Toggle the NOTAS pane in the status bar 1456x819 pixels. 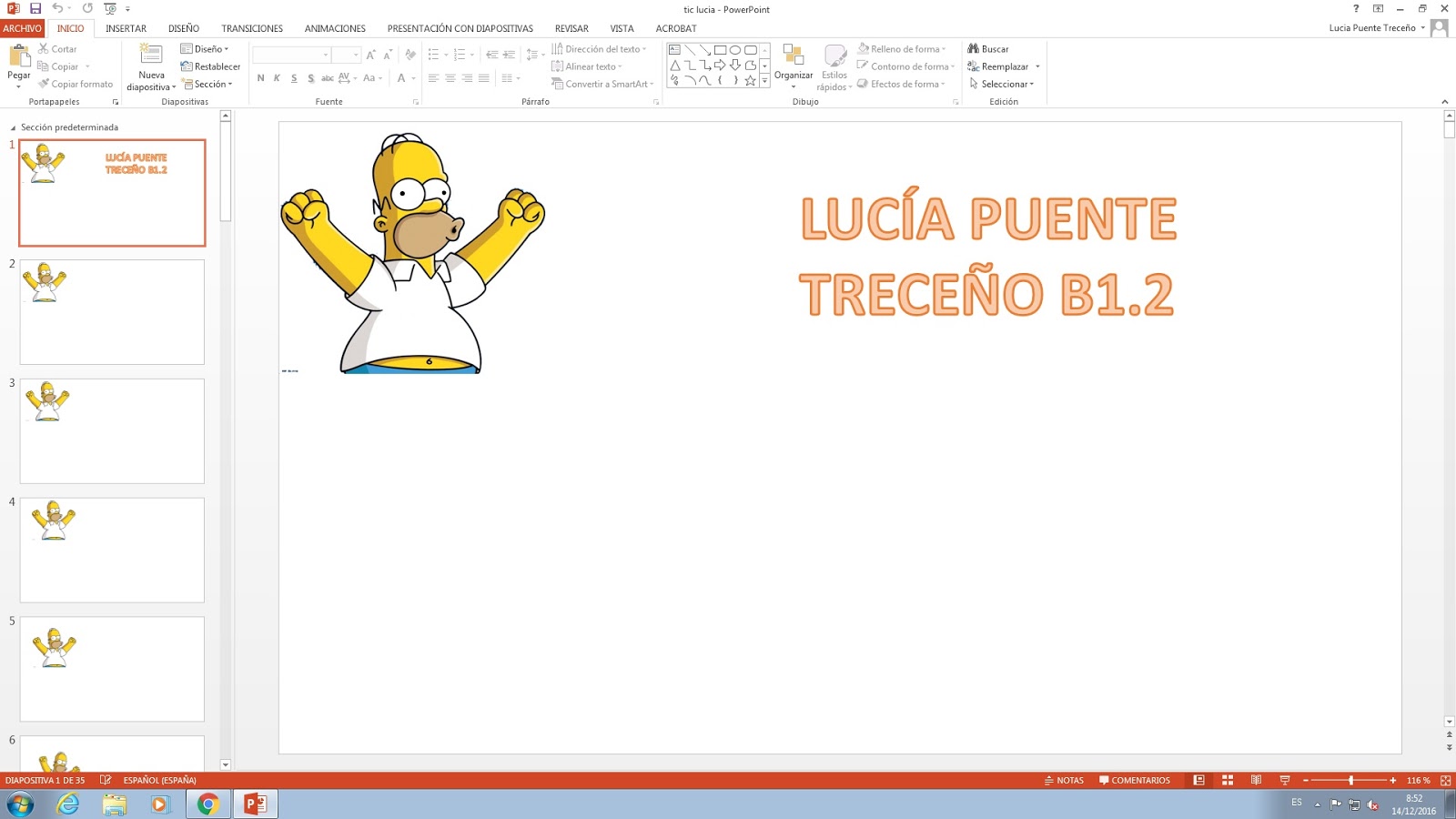pyautogui.click(x=1064, y=780)
